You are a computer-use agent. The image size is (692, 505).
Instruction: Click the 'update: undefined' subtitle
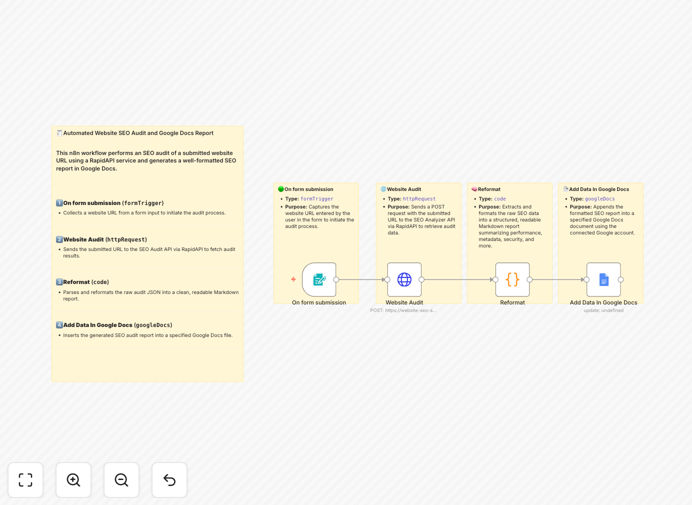(x=603, y=310)
